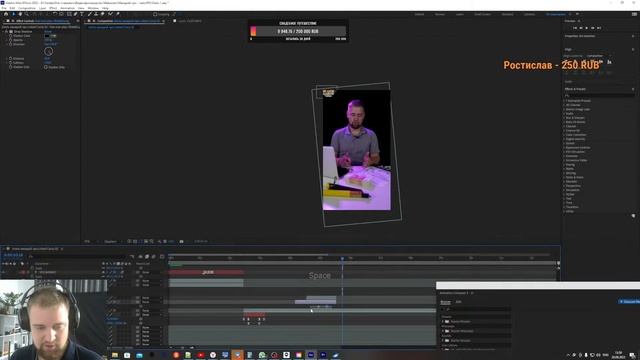Toggle the Direction stopwatch
640x360 pixels.
[x=11, y=44]
